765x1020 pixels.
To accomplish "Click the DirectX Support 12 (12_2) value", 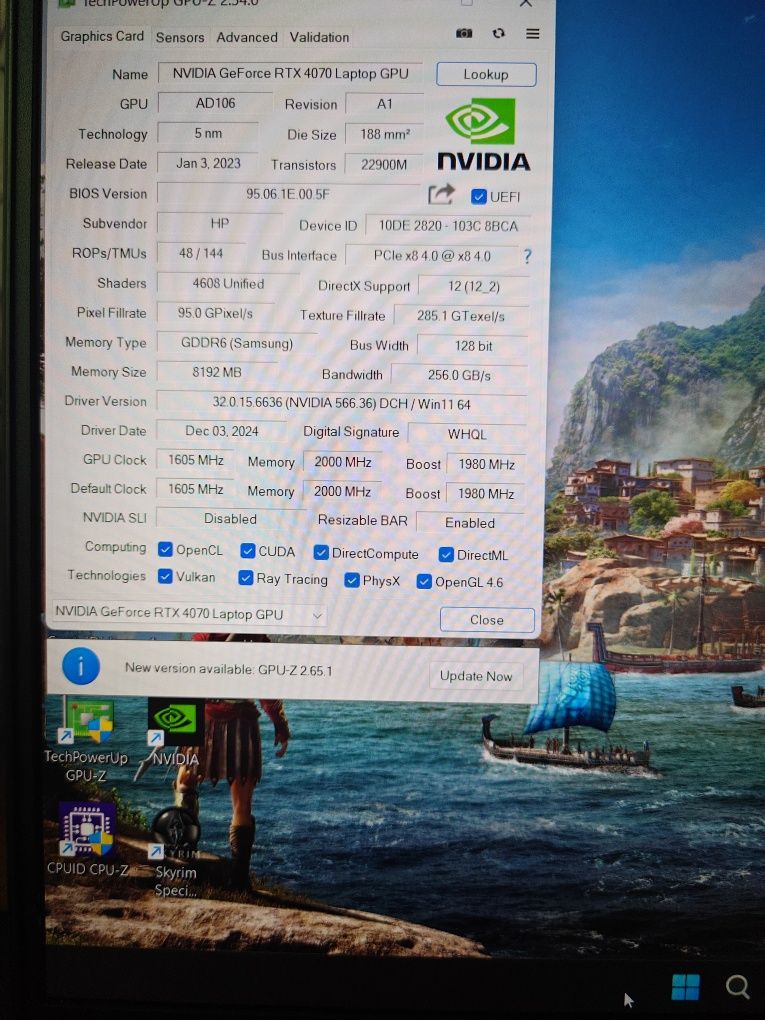I will tap(474, 286).
